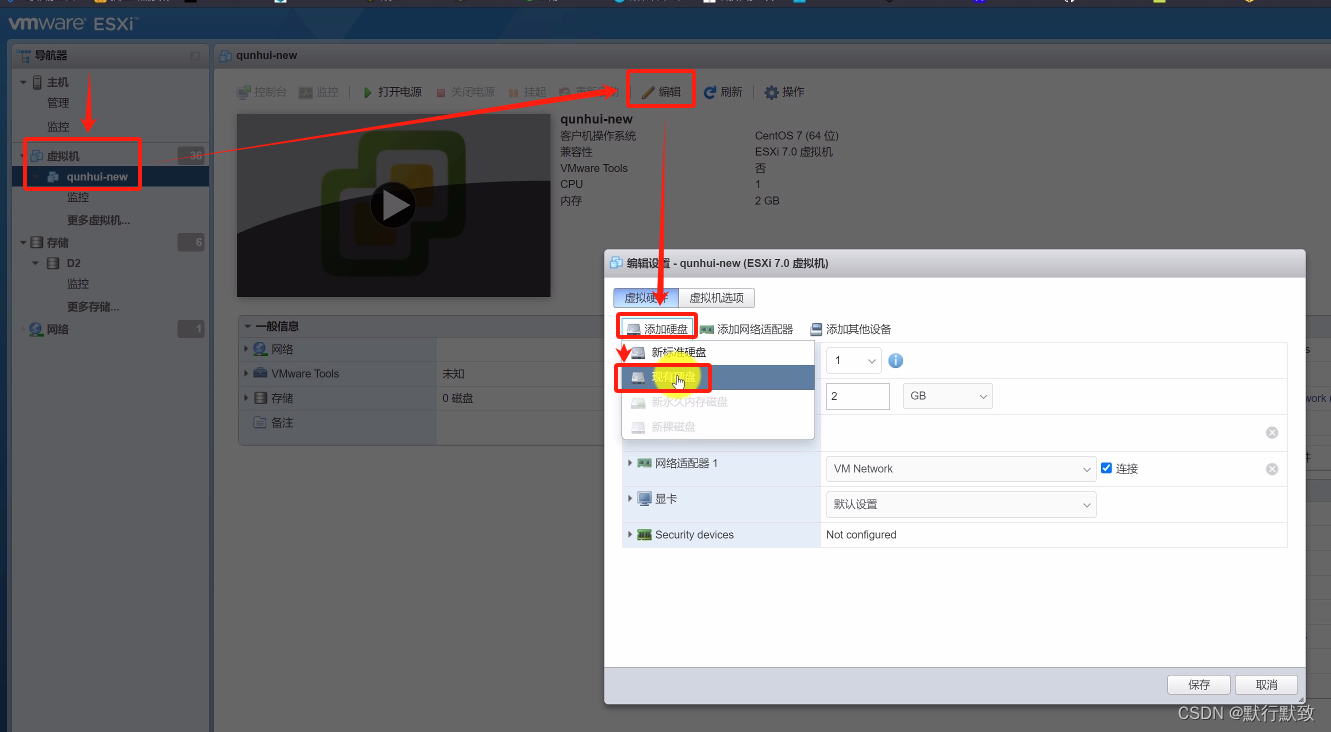Viewport: 1331px width, 732px height.
Task: Select 虚拟机 in the navigator
Action: [63, 156]
